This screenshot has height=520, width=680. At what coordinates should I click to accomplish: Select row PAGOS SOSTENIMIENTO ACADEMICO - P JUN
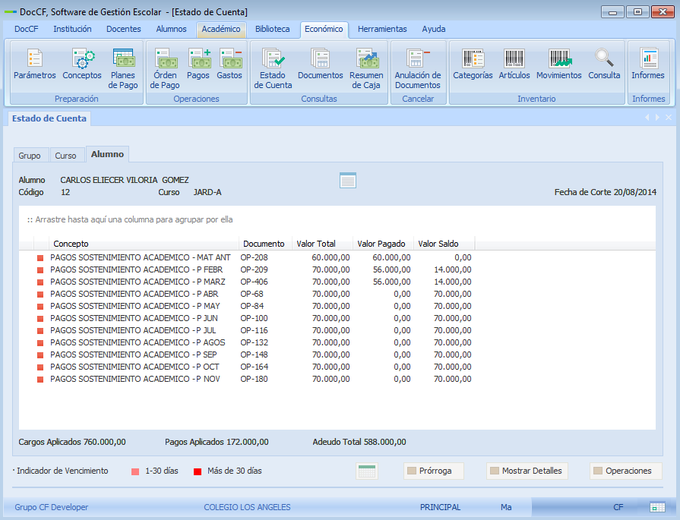pyautogui.click(x=247, y=318)
